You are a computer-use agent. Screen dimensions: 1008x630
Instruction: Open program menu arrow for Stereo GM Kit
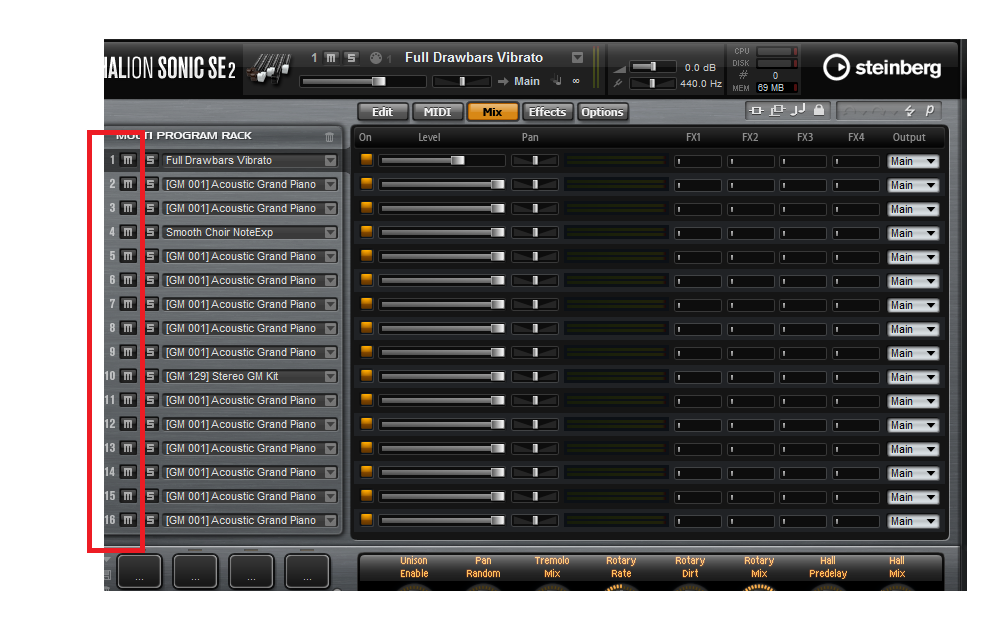(x=330, y=377)
